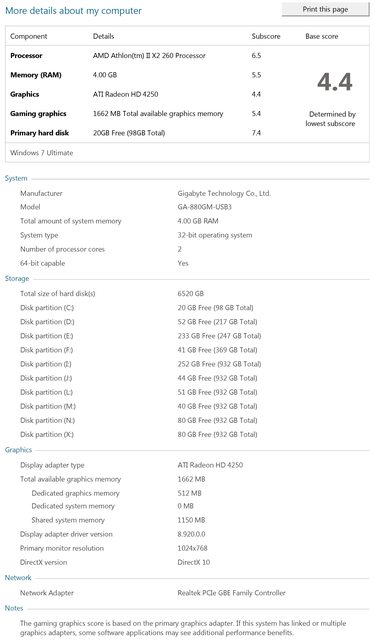Click the Network section heading
The width and height of the screenshot is (375, 640).
(18, 578)
